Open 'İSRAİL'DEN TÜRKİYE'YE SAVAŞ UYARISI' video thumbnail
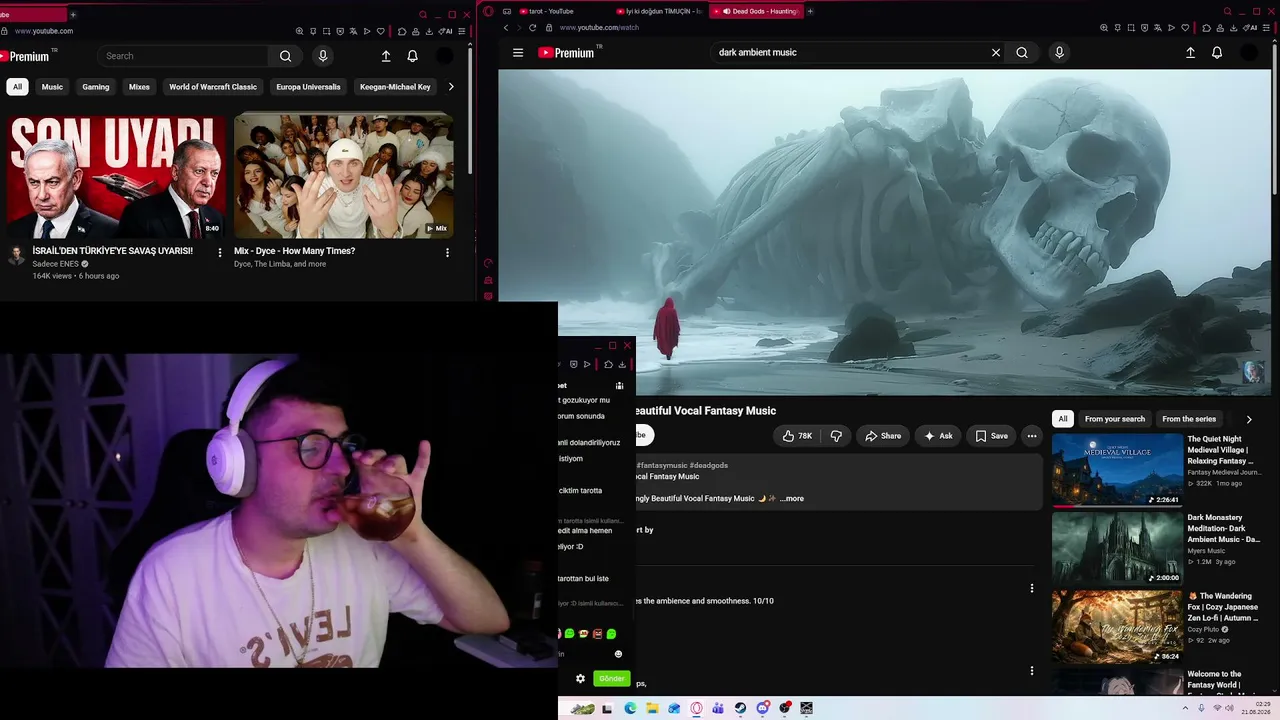This screenshot has width=1280, height=720. (x=117, y=176)
